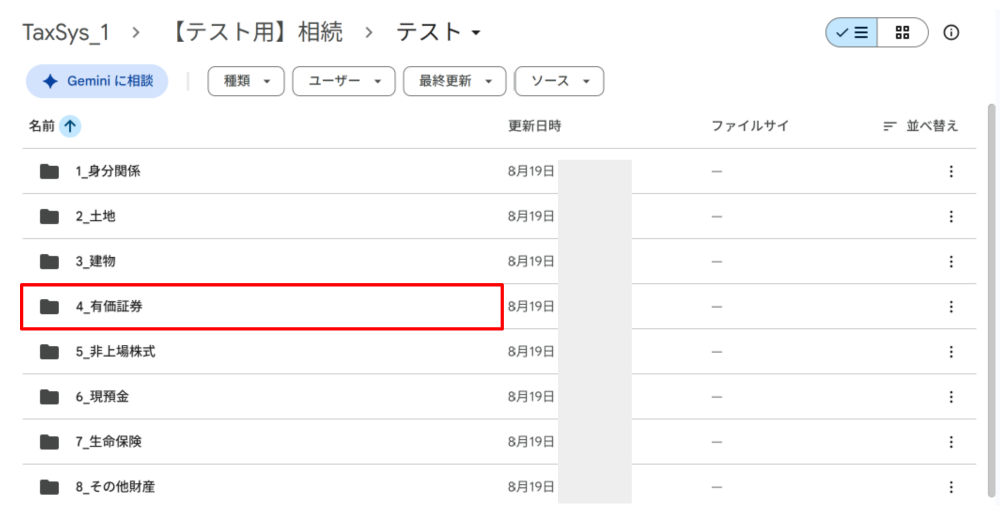Click the 7_生命保険 folder icon
1000x506 pixels.
[49, 442]
